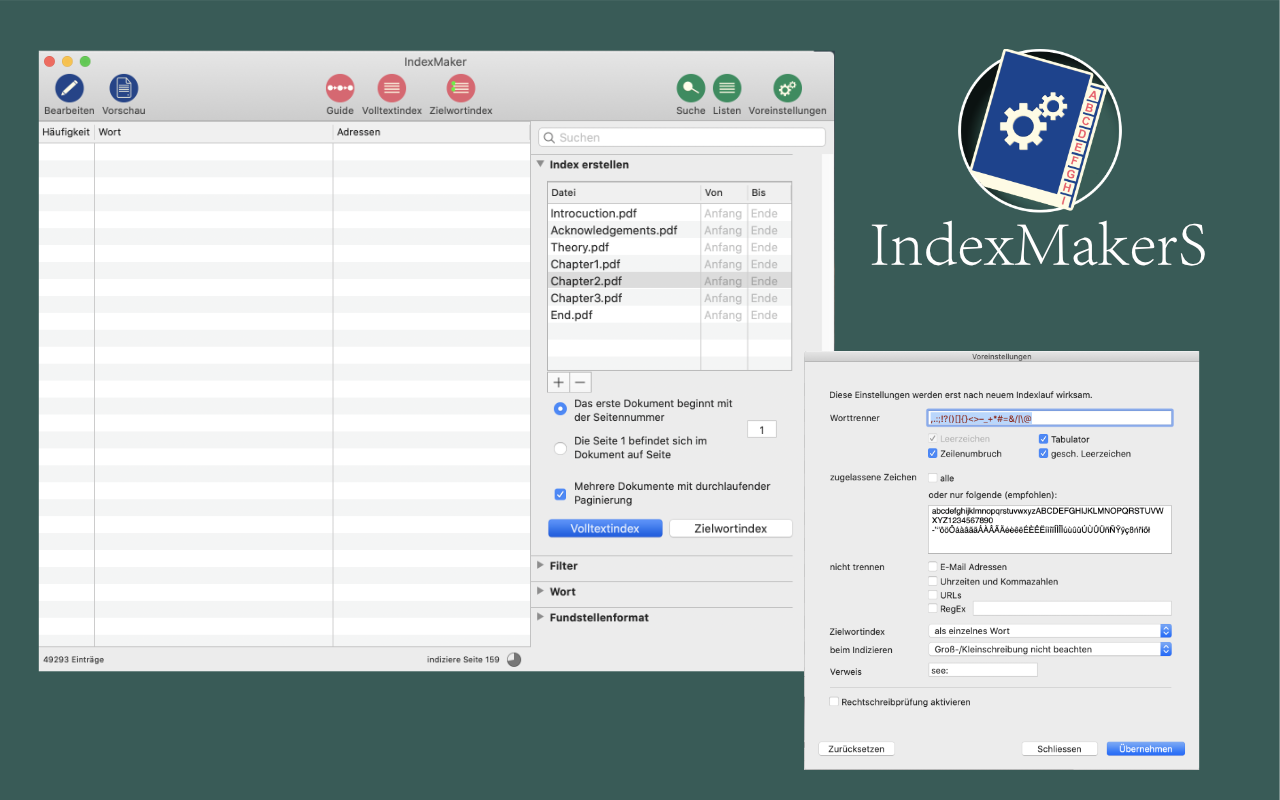Click the Verweis 'see:' field

[x=982, y=670]
